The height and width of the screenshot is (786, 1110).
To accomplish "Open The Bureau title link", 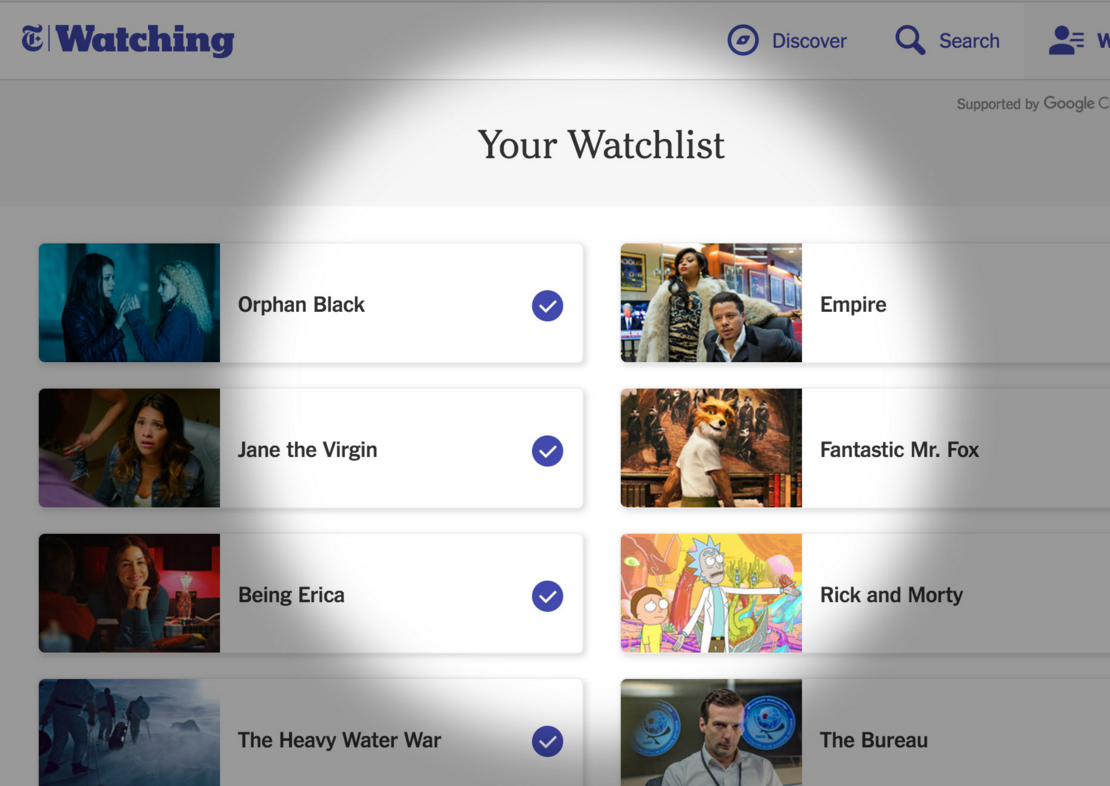I will [874, 740].
